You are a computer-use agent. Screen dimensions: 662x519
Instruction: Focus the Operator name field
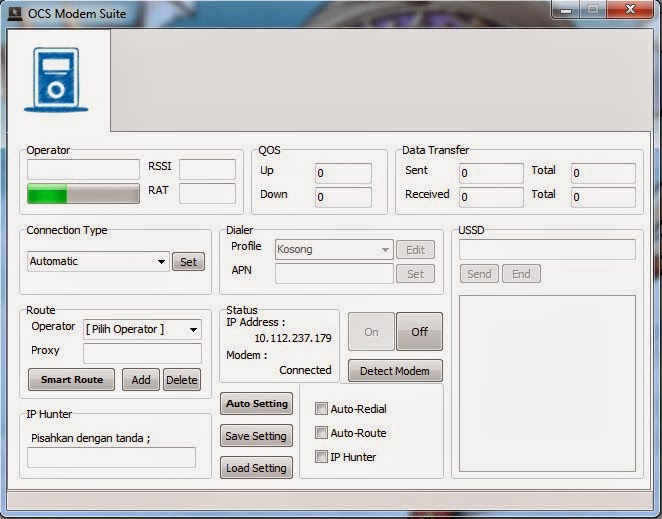[83, 169]
